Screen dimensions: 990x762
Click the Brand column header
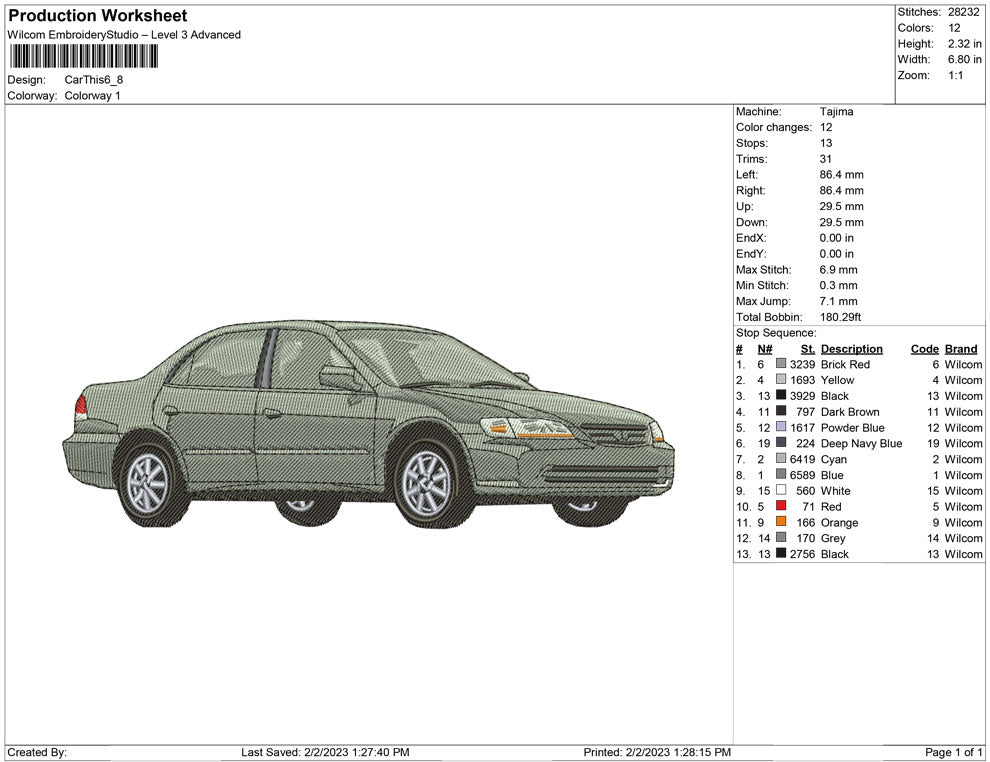point(961,349)
